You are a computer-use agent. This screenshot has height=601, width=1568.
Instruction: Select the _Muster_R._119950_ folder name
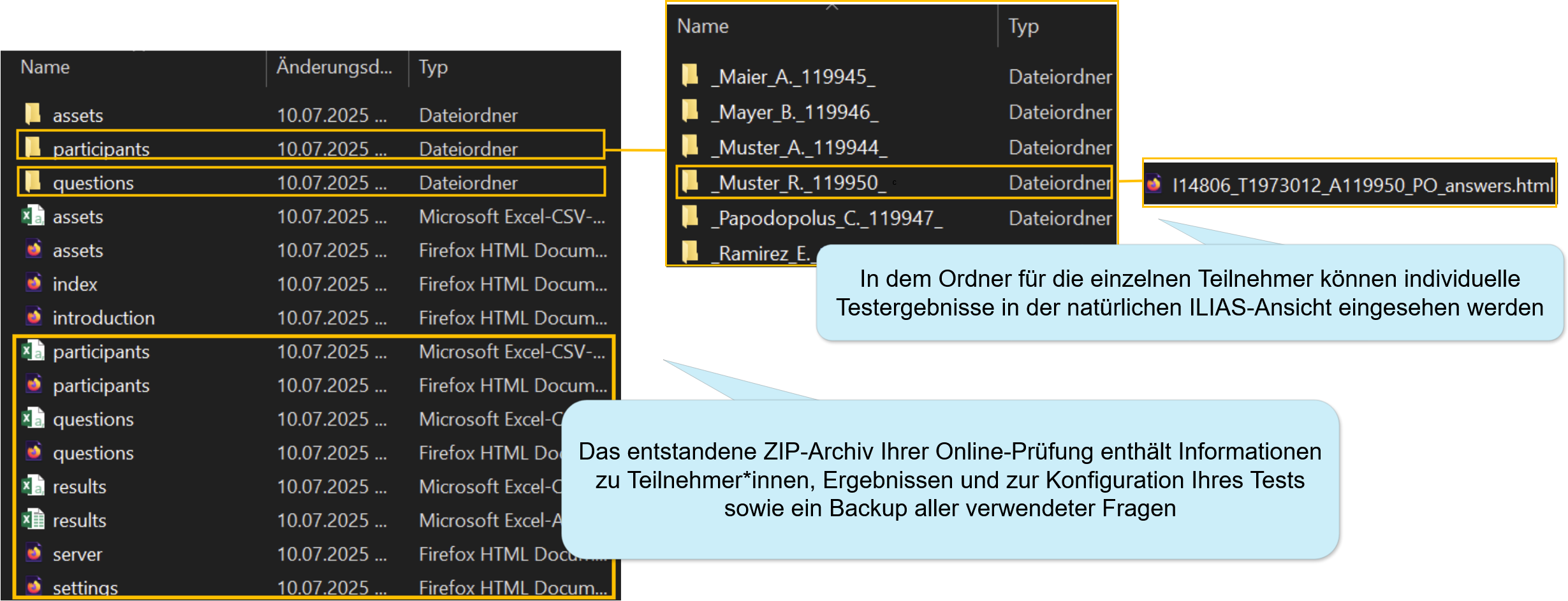click(x=798, y=183)
